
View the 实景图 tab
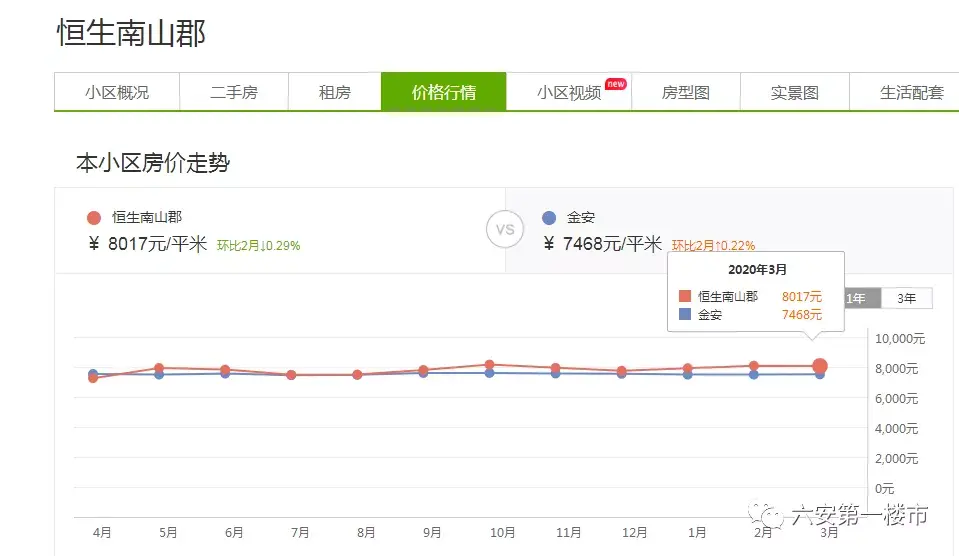tap(795, 93)
